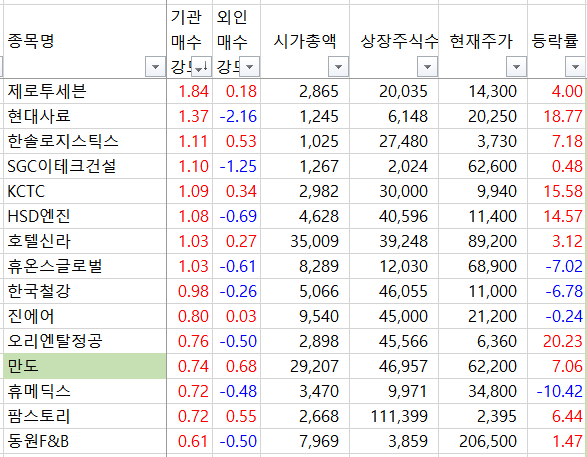Click the KCTC stock name cell
The width and height of the screenshot is (587, 457).
(85, 191)
